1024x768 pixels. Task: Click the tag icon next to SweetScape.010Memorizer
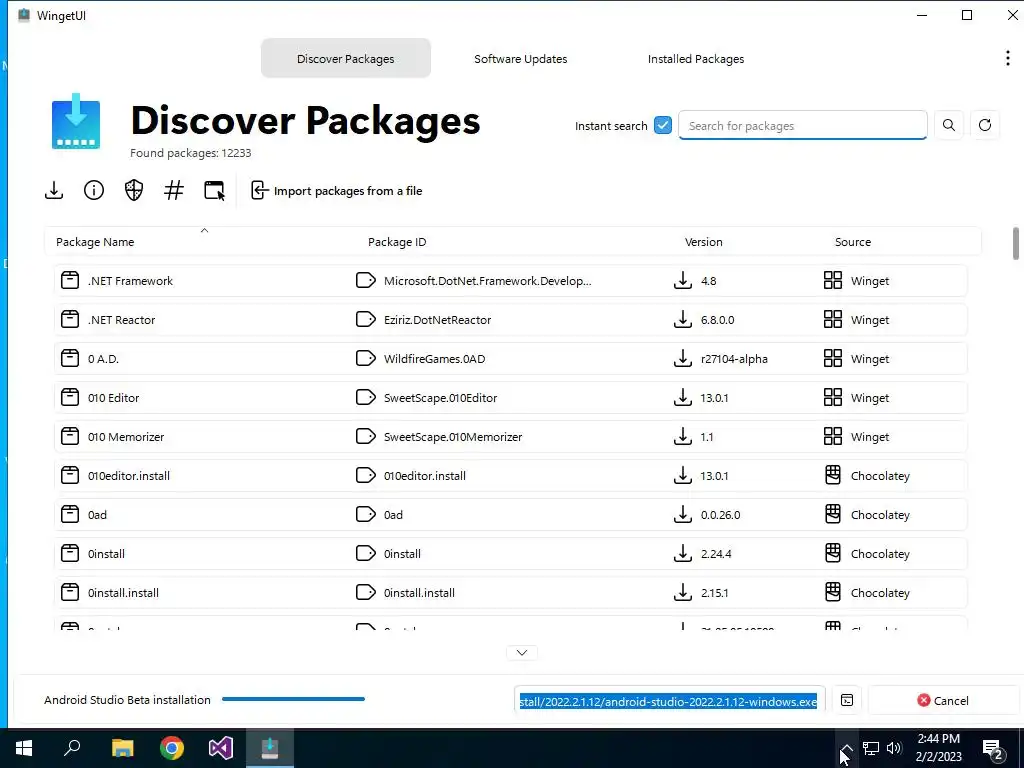366,436
